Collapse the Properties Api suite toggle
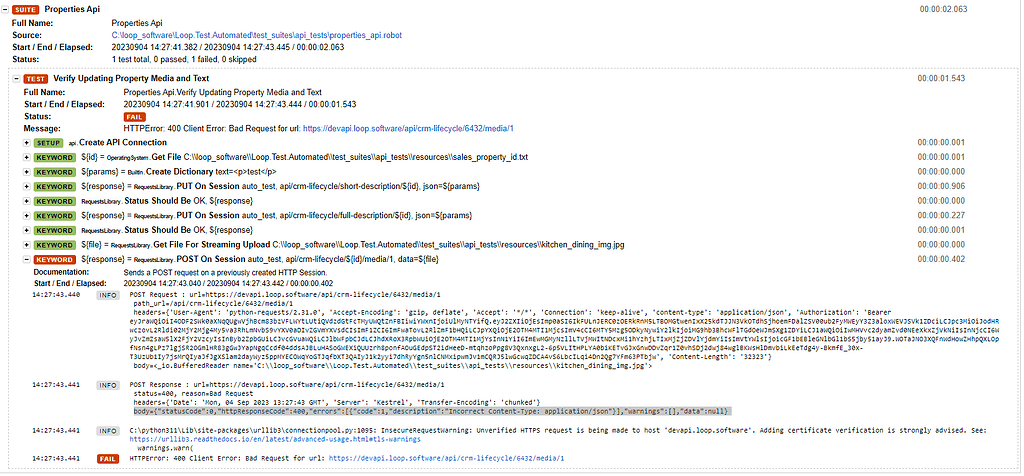This screenshot has height=476, width=1024. click(x=5, y=9)
